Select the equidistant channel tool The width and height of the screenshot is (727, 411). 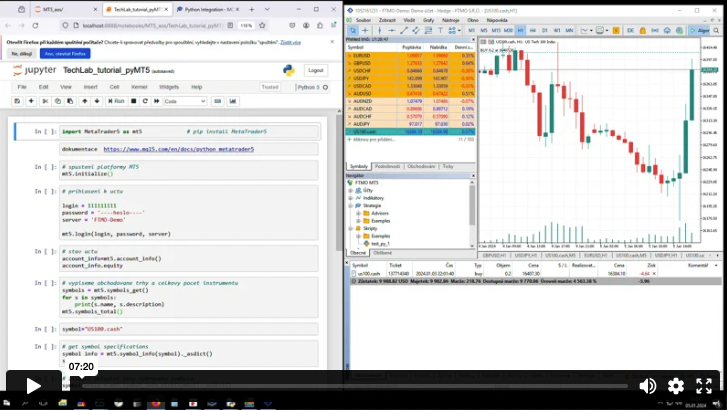[416, 30]
